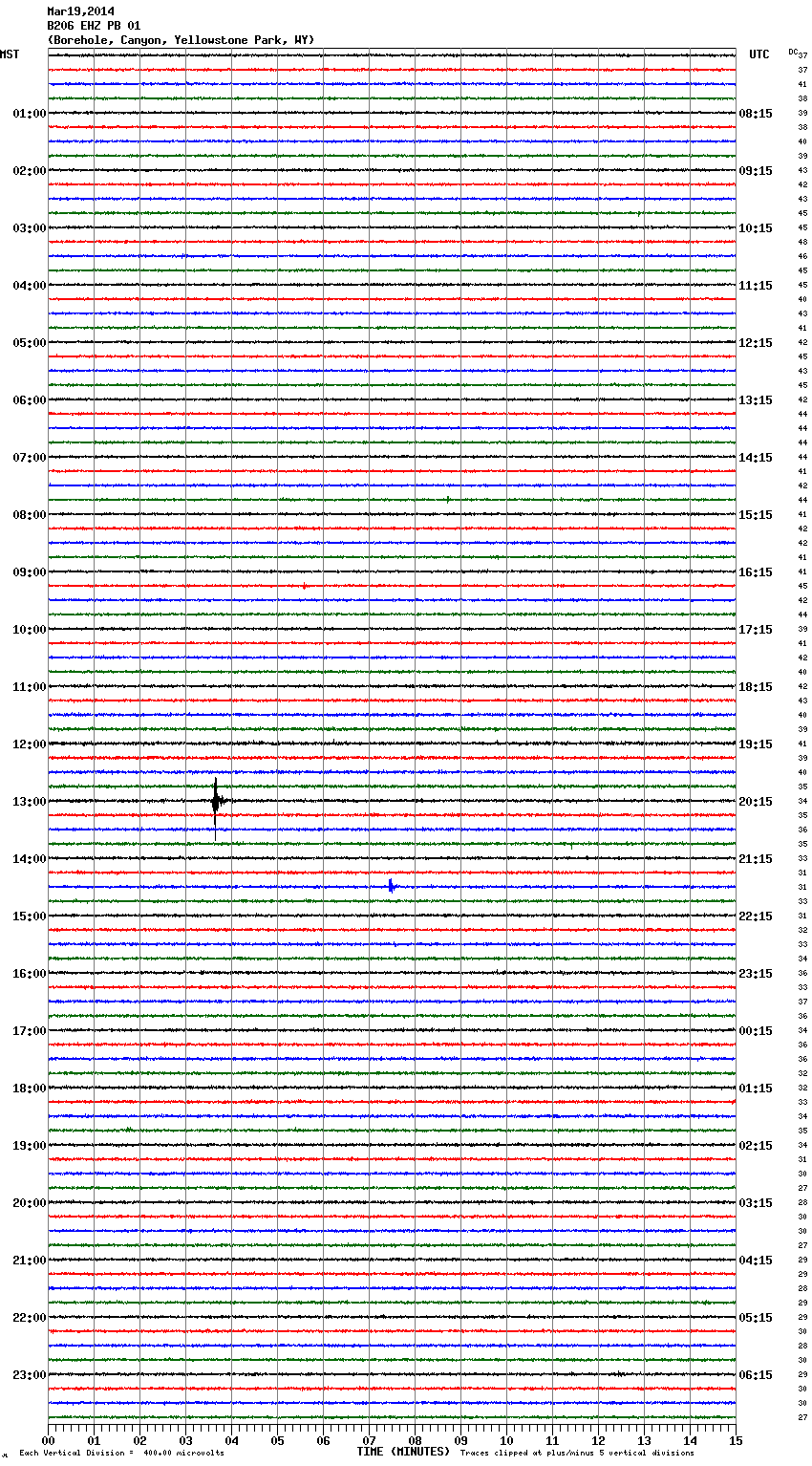Image resolution: width=812 pixels, height=1466 pixels.
Task: Click minute tick label 03 on the bottom axis
Action: coord(185,1440)
